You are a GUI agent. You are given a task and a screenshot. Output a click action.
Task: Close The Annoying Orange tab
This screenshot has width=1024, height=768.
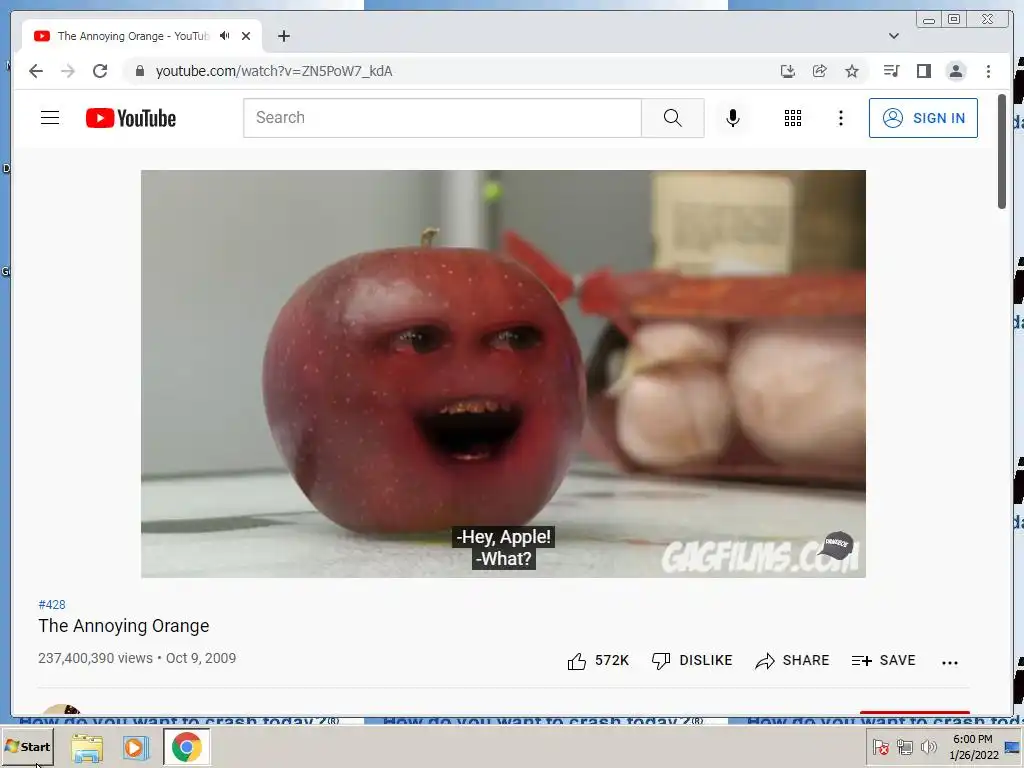coord(246,36)
